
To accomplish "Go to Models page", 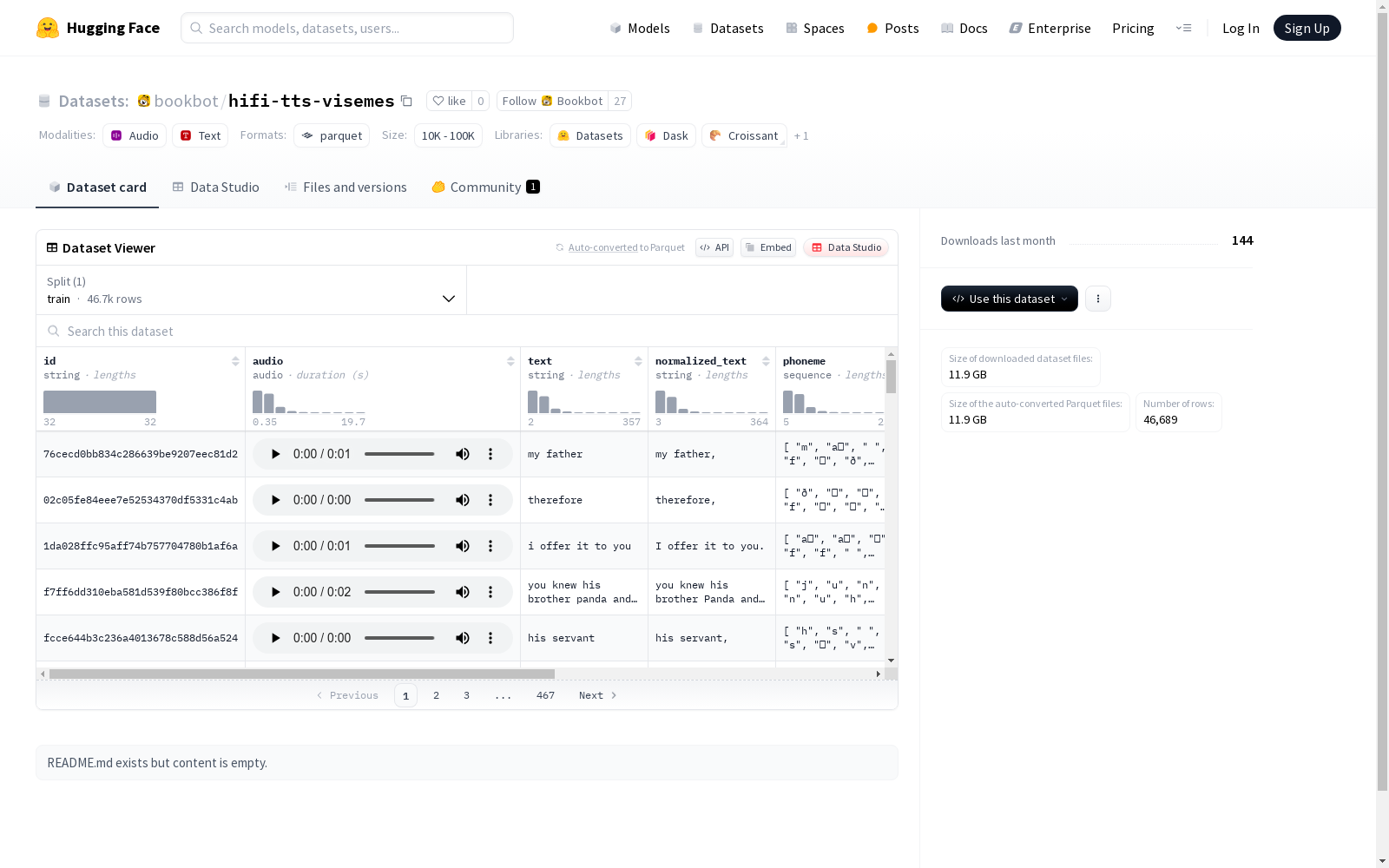I will click(640, 28).
